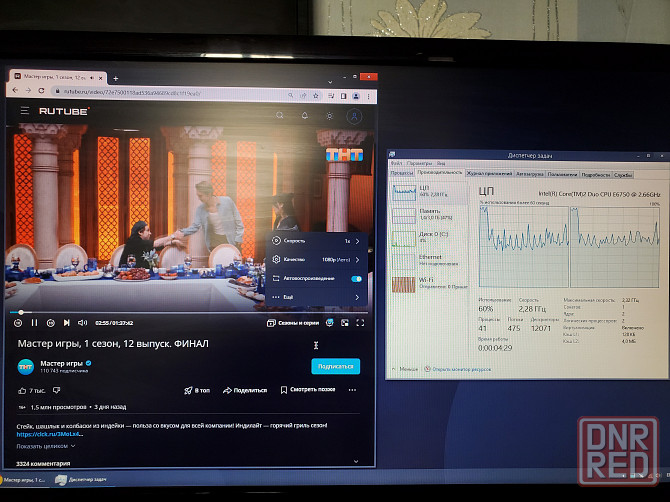Open the Скорость playback speed submenu
The width and height of the screenshot is (670, 502).
click(316, 241)
